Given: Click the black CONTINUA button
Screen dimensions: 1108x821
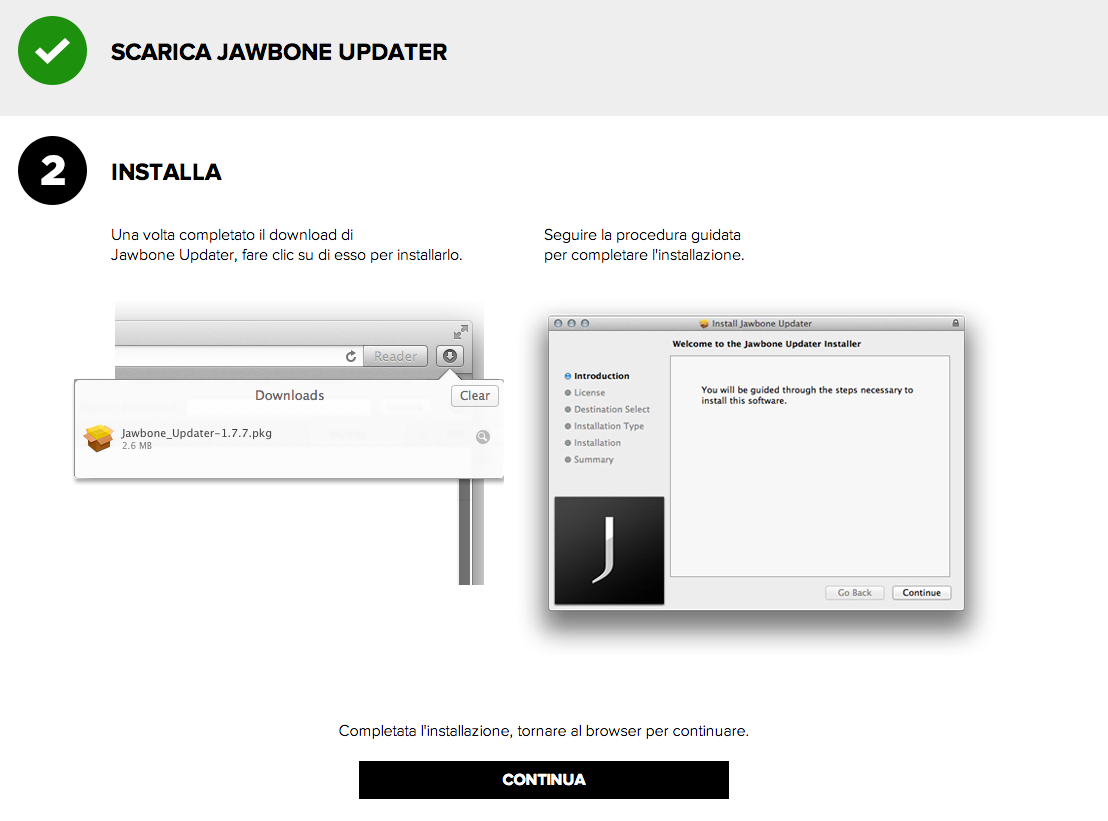Looking at the screenshot, I should pos(543,779).
